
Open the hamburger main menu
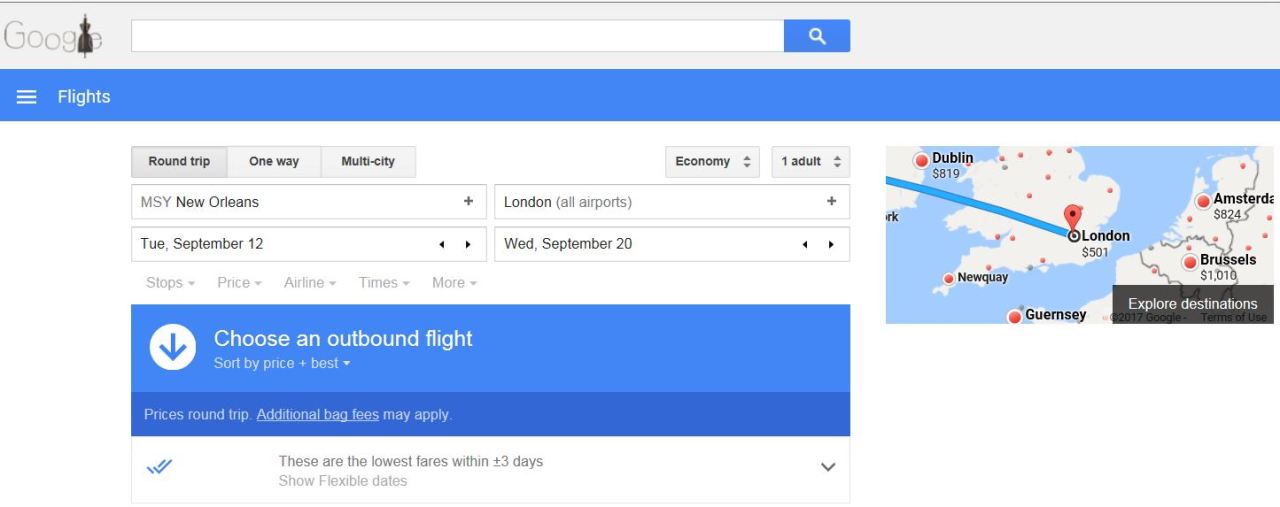click(x=27, y=97)
